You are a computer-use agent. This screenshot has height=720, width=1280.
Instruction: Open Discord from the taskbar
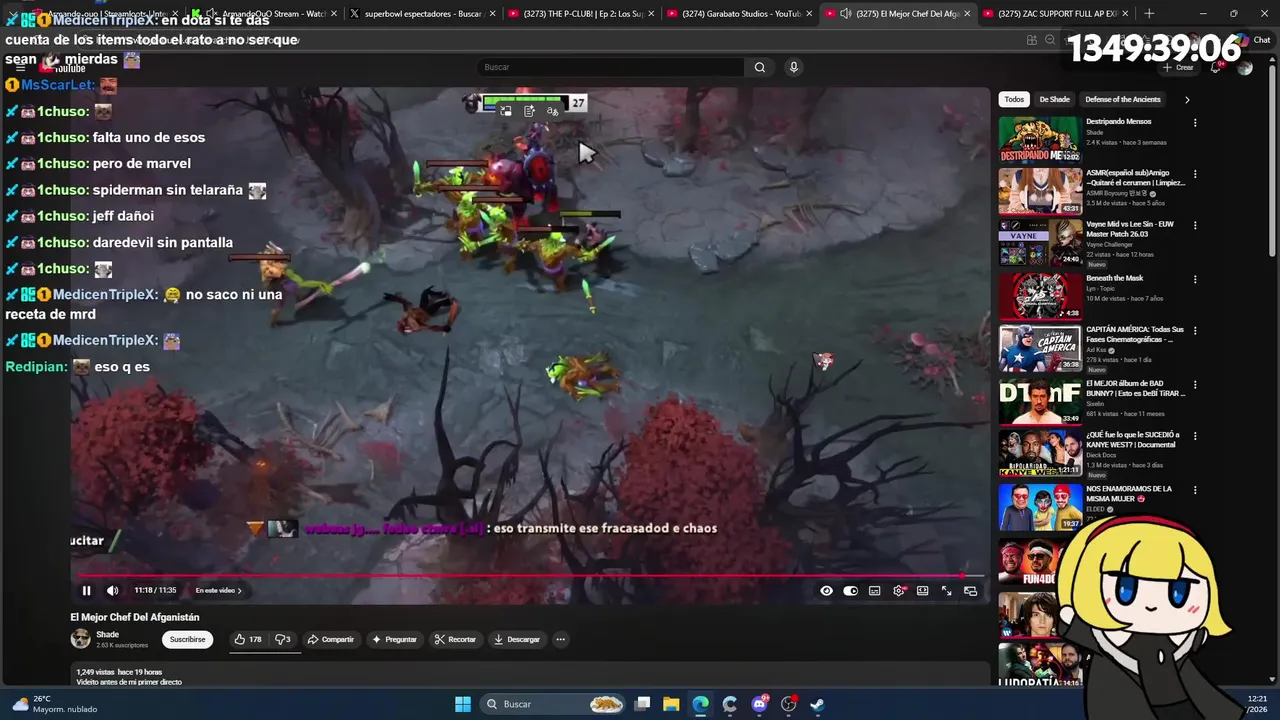pos(759,704)
